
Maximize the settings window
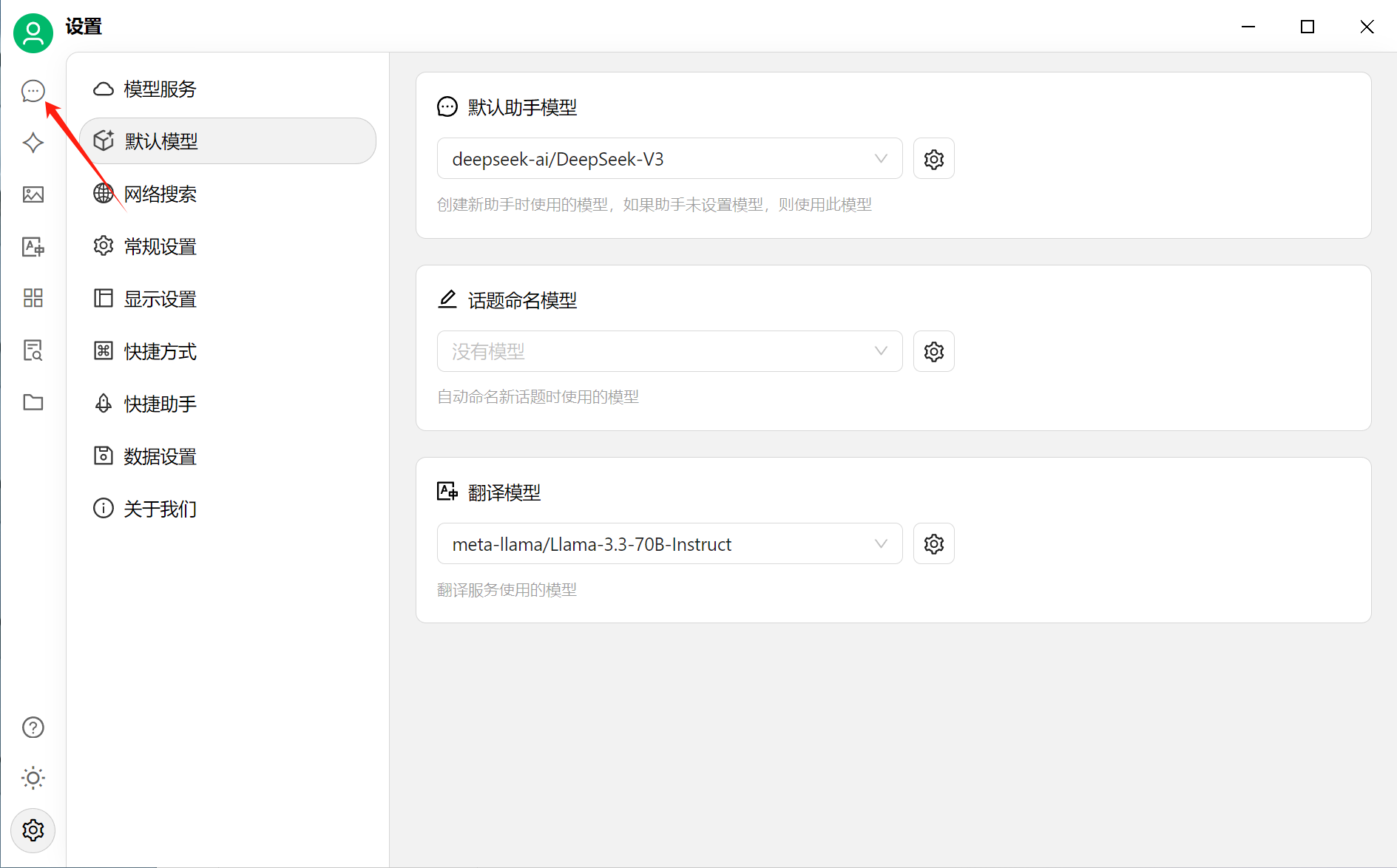[1308, 27]
